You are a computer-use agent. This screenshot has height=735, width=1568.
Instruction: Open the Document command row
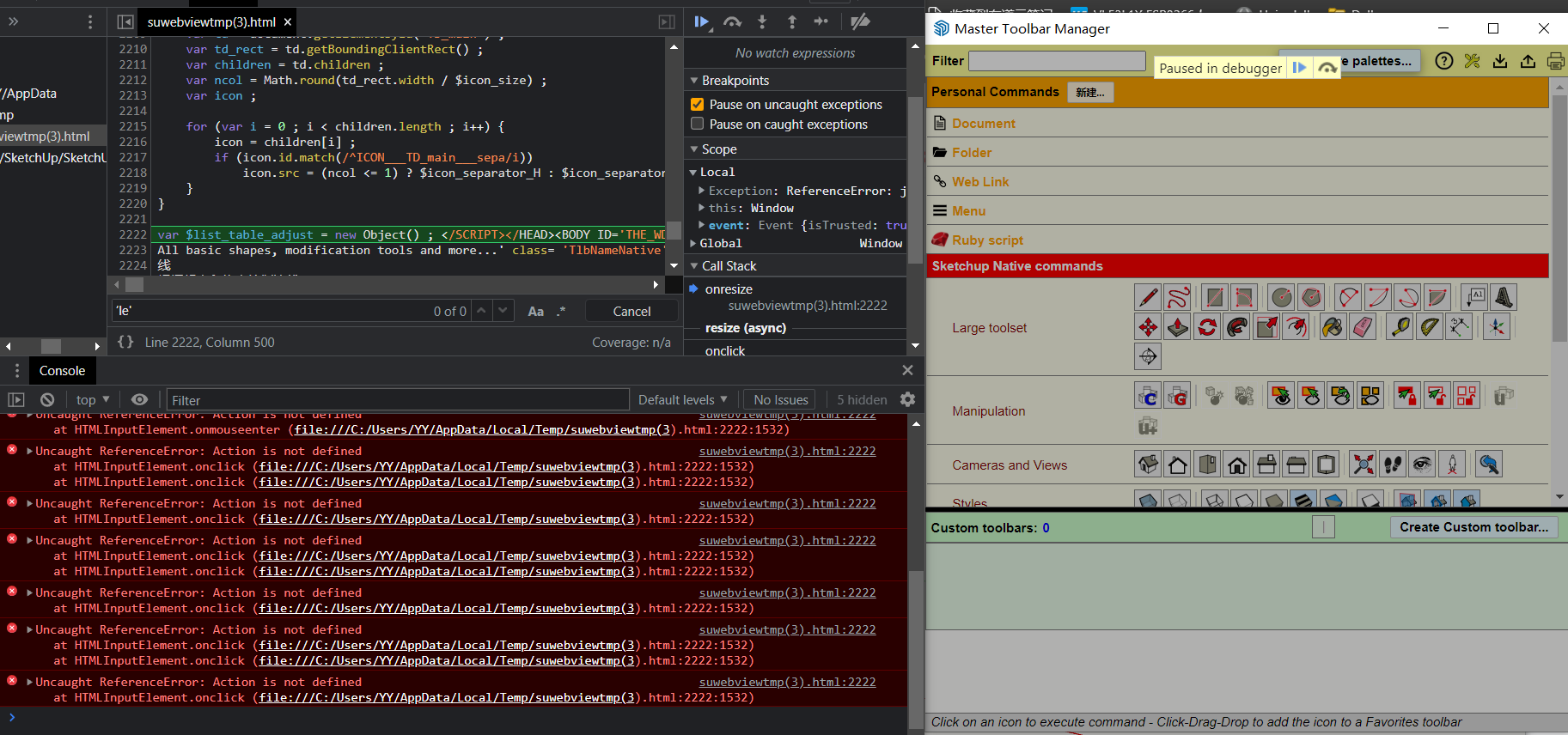(984, 123)
